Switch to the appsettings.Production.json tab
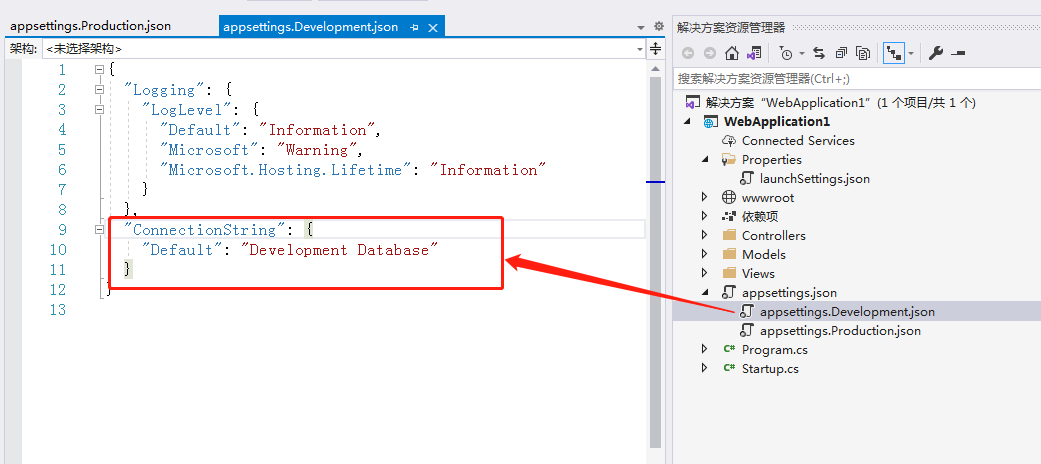Viewport: 1041px width, 464px height. tap(91, 26)
